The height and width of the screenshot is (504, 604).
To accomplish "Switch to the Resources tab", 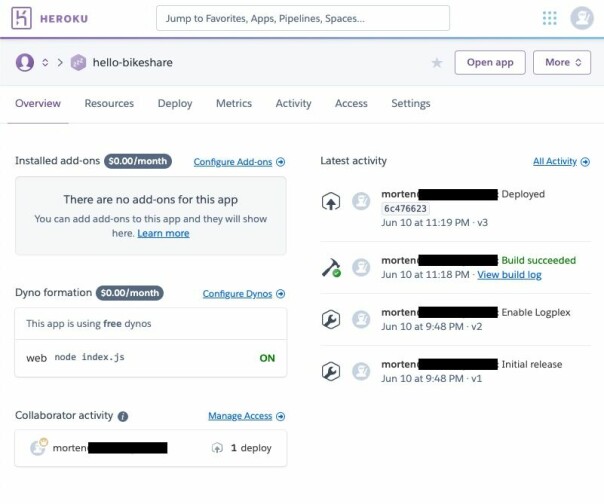I will click(109, 103).
